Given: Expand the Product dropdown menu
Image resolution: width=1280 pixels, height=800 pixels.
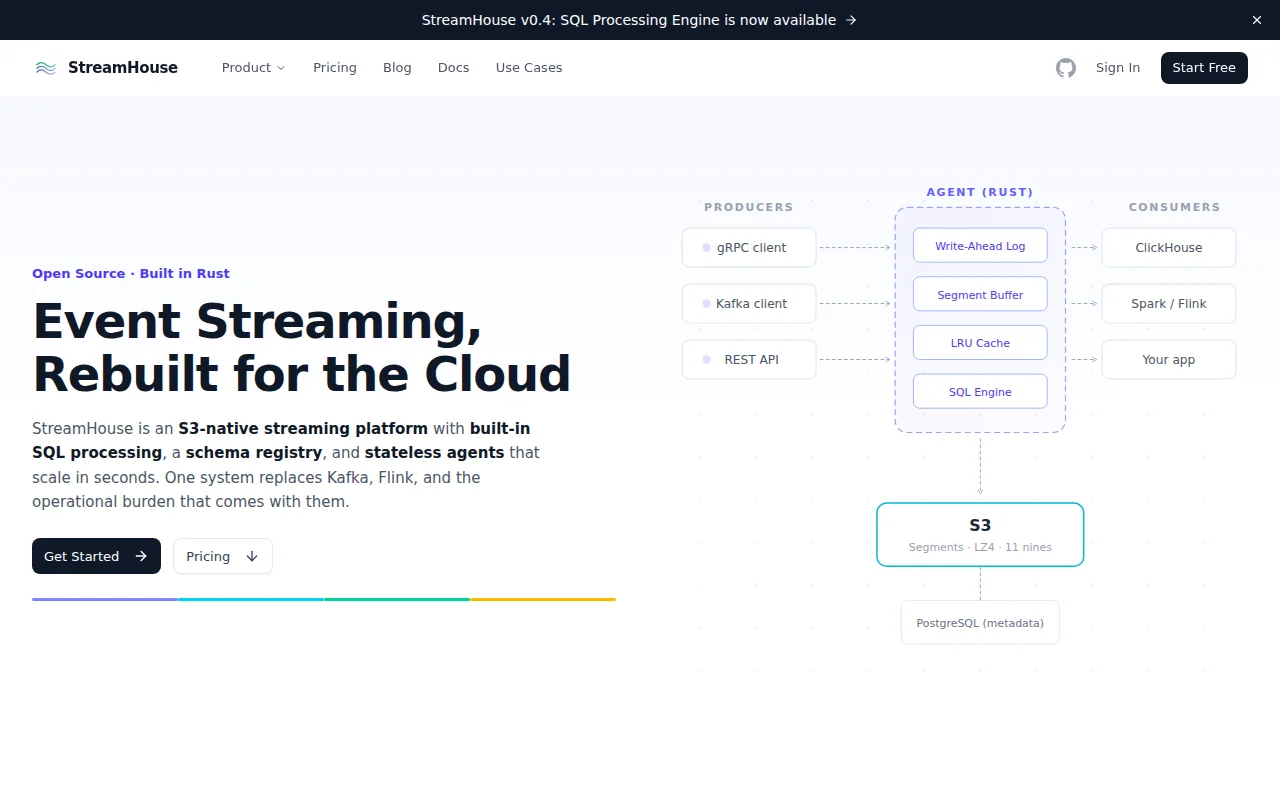Looking at the screenshot, I should pyautogui.click(x=253, y=68).
